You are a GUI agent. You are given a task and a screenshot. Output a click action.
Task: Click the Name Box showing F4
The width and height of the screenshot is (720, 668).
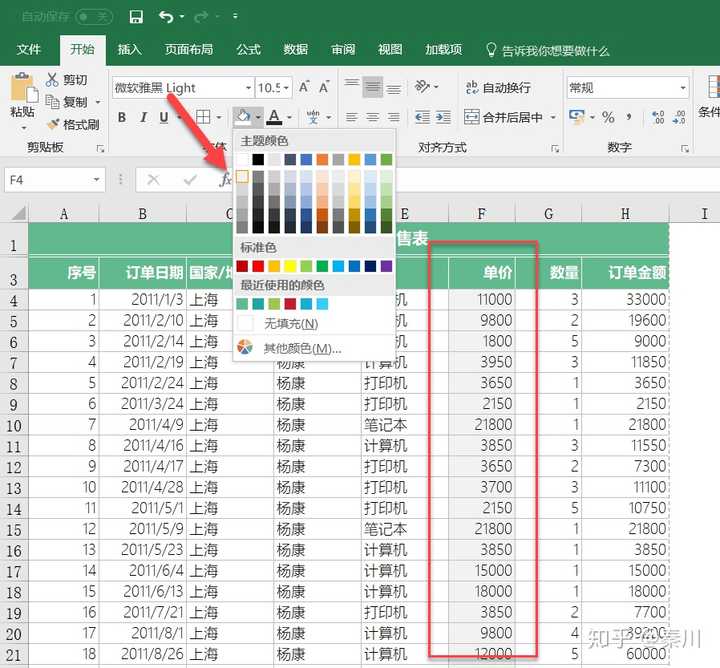[x=48, y=180]
